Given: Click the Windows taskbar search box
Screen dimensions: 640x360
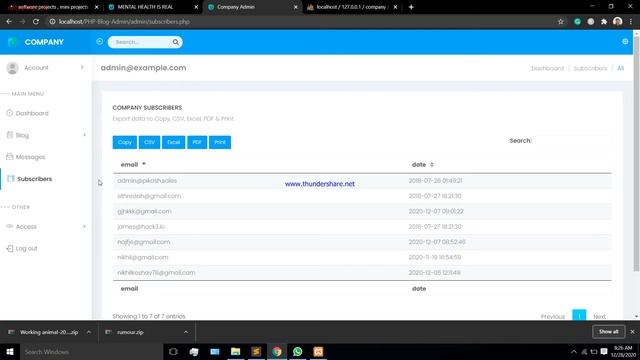Looking at the screenshot, I should 91,352.
